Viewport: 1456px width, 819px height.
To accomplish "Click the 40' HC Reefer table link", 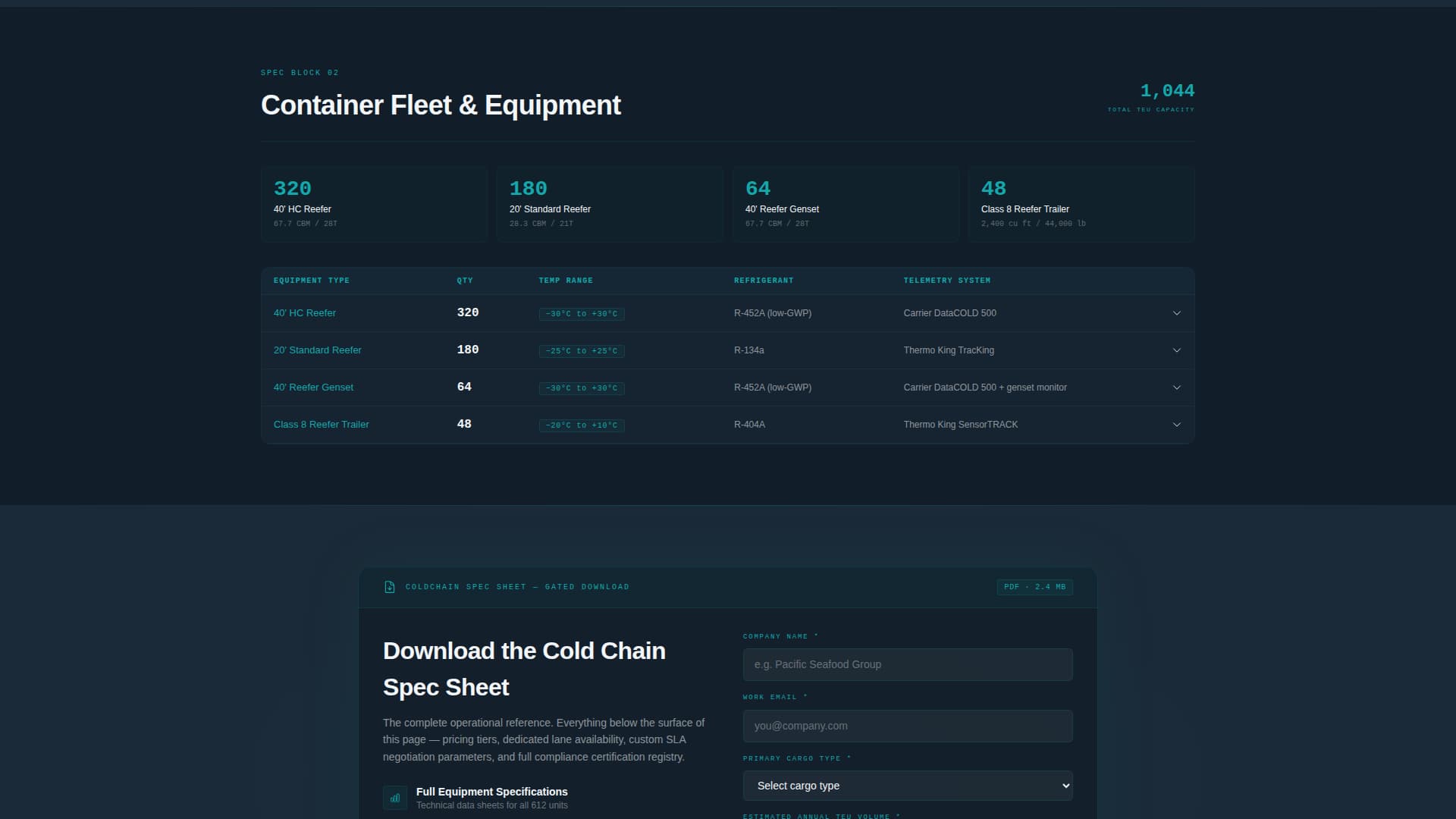I will tap(304, 313).
